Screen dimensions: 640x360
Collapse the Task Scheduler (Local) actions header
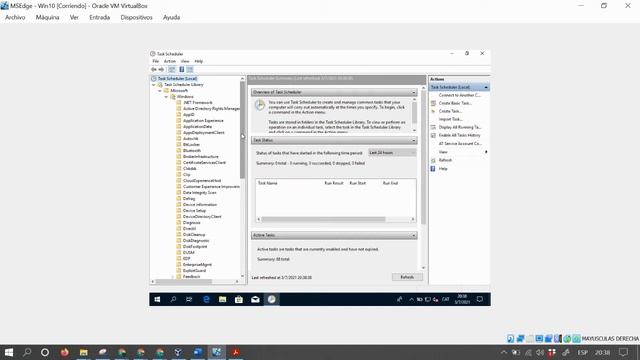(486, 87)
